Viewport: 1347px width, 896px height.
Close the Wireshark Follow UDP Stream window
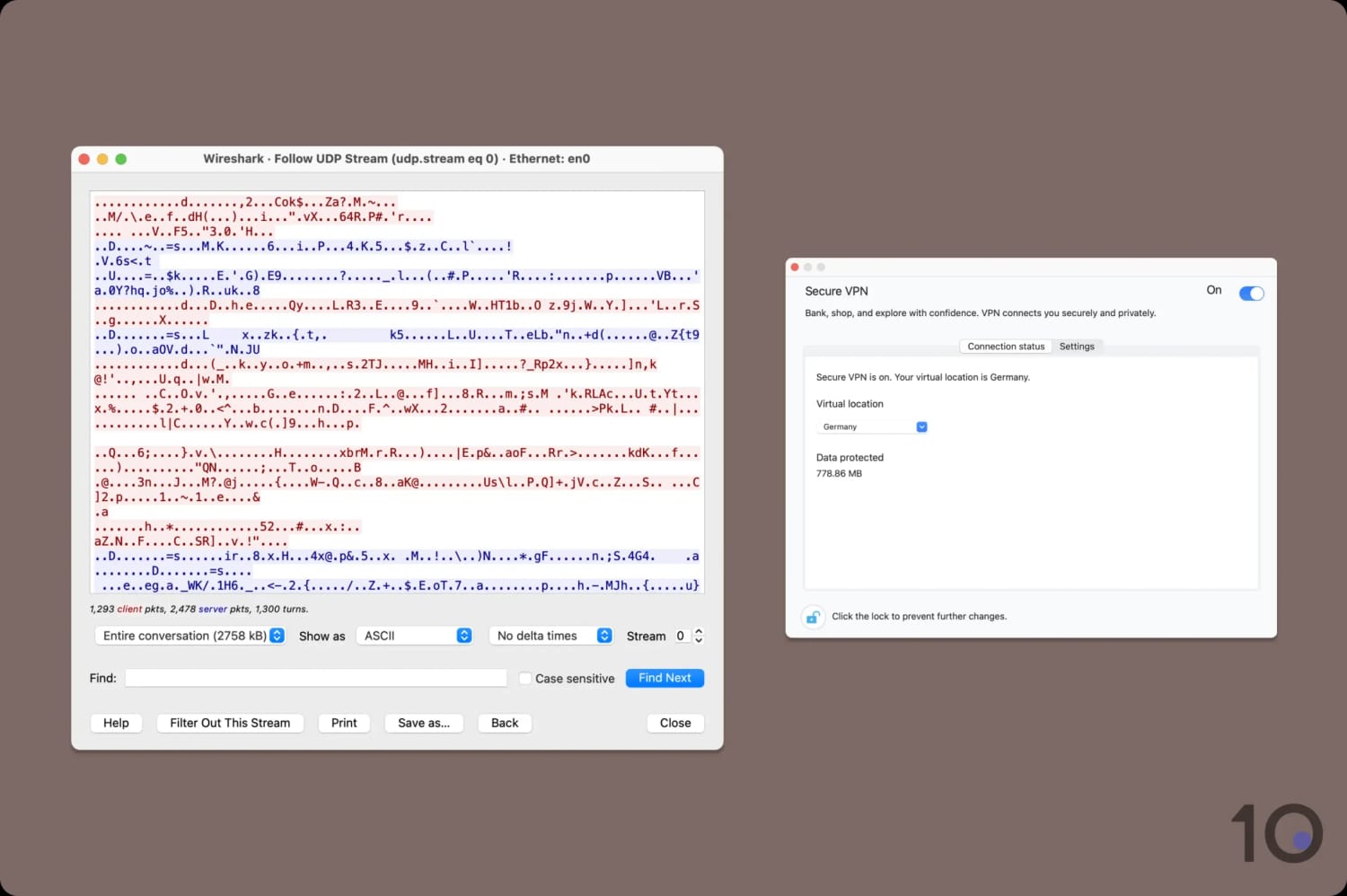pyautogui.click(x=84, y=159)
